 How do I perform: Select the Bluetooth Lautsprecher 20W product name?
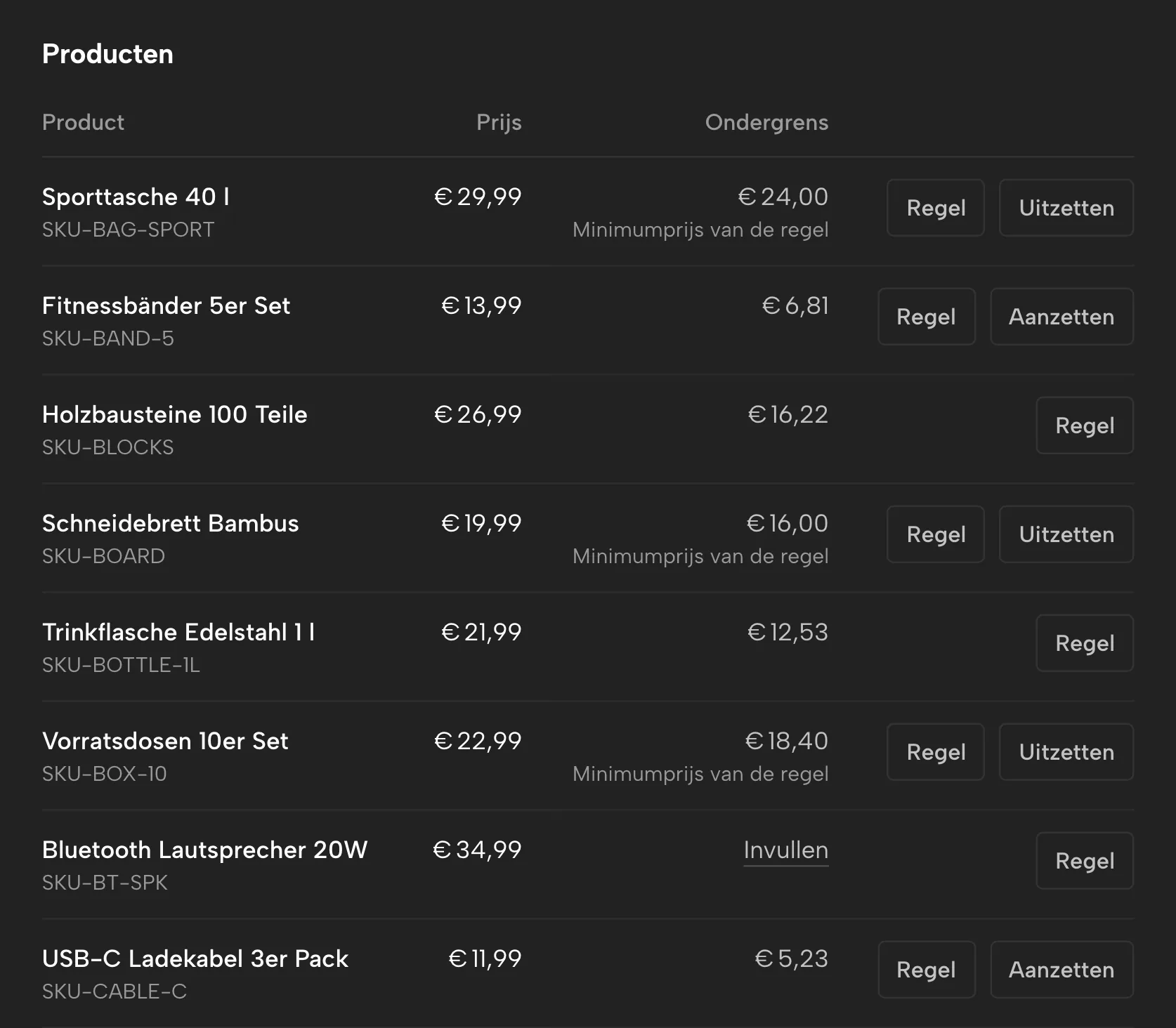click(204, 850)
